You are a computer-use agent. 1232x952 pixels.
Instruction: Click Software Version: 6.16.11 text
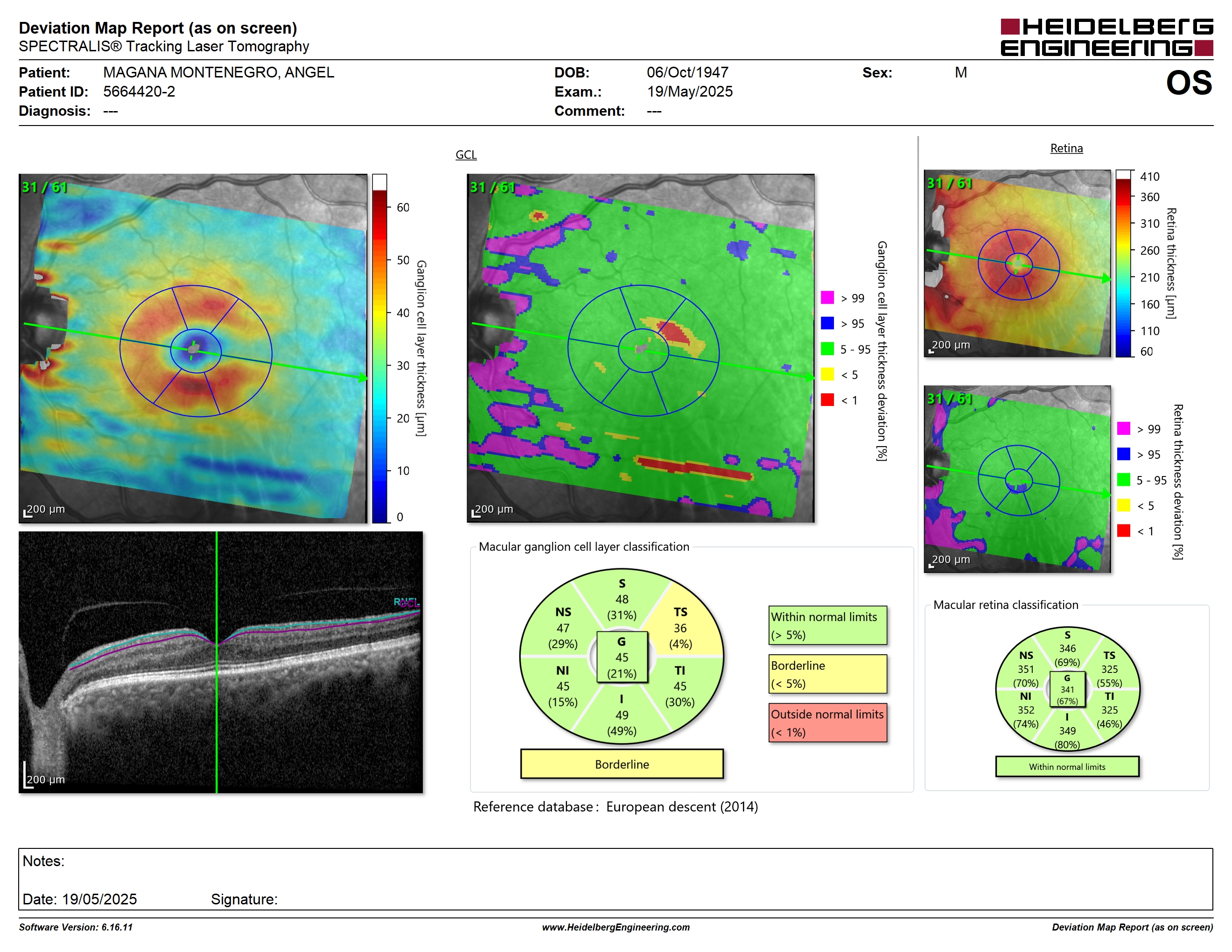pyautogui.click(x=76, y=927)
